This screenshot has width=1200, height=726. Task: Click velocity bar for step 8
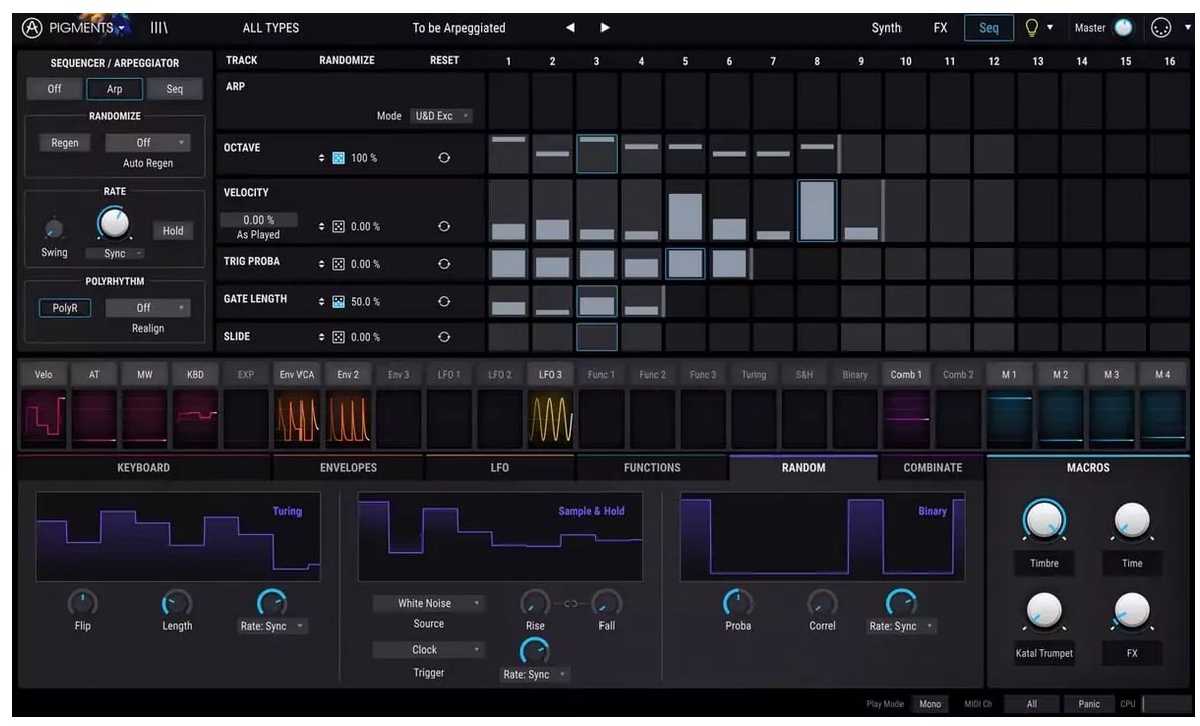(817, 210)
